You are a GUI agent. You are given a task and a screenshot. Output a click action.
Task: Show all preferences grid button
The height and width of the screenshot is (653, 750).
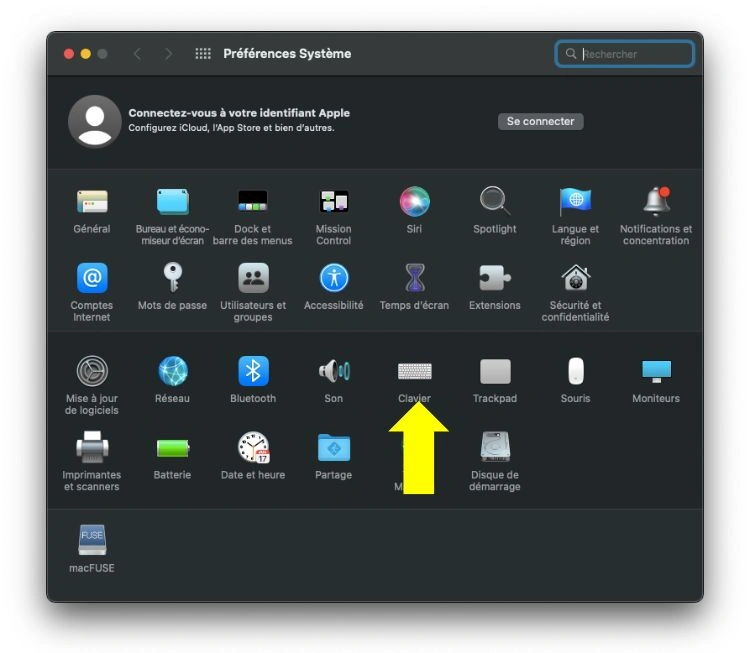pos(203,54)
